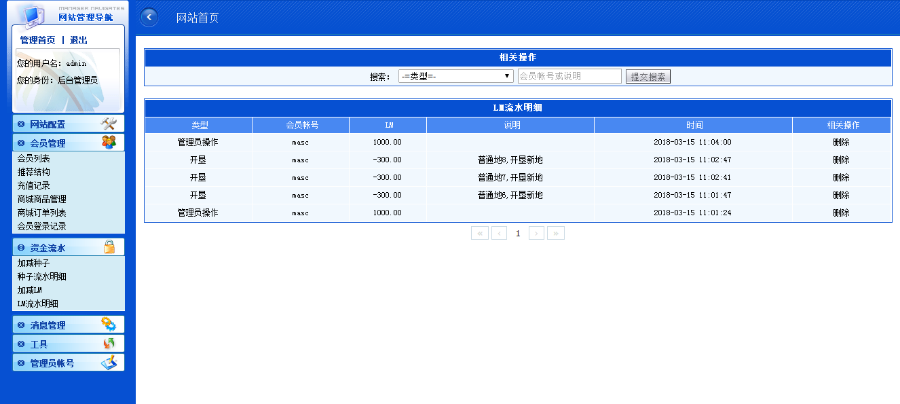Click the 相关操作 column header
The height and width of the screenshot is (404, 900).
842,125
